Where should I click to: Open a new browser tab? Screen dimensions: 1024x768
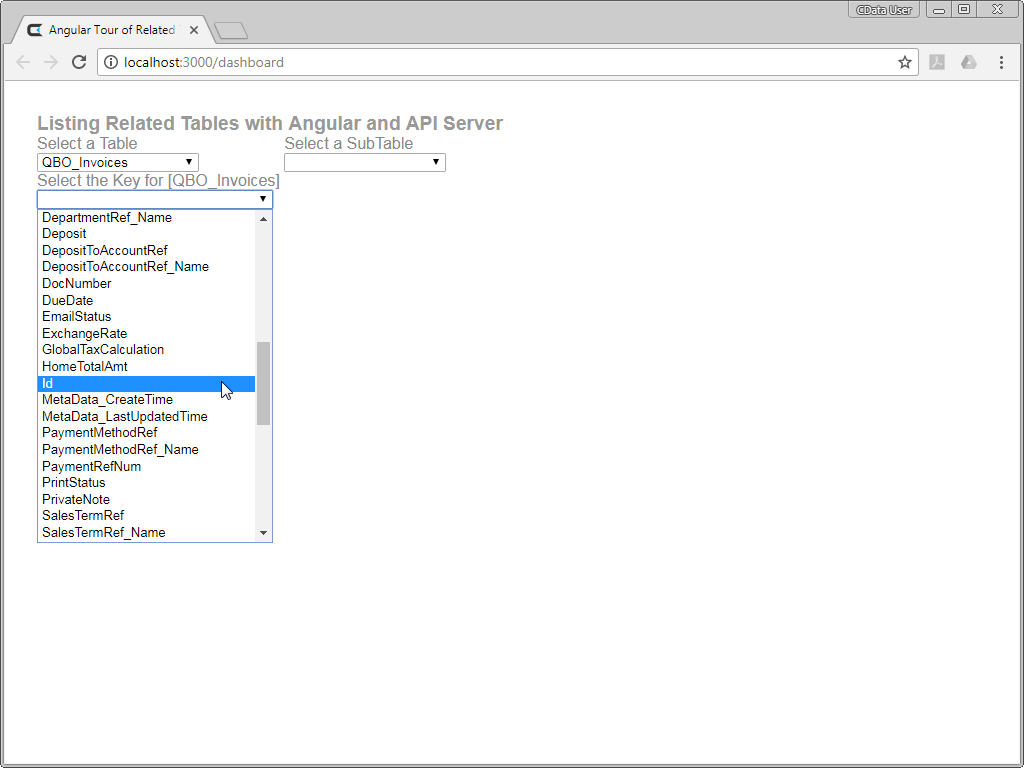click(x=231, y=31)
